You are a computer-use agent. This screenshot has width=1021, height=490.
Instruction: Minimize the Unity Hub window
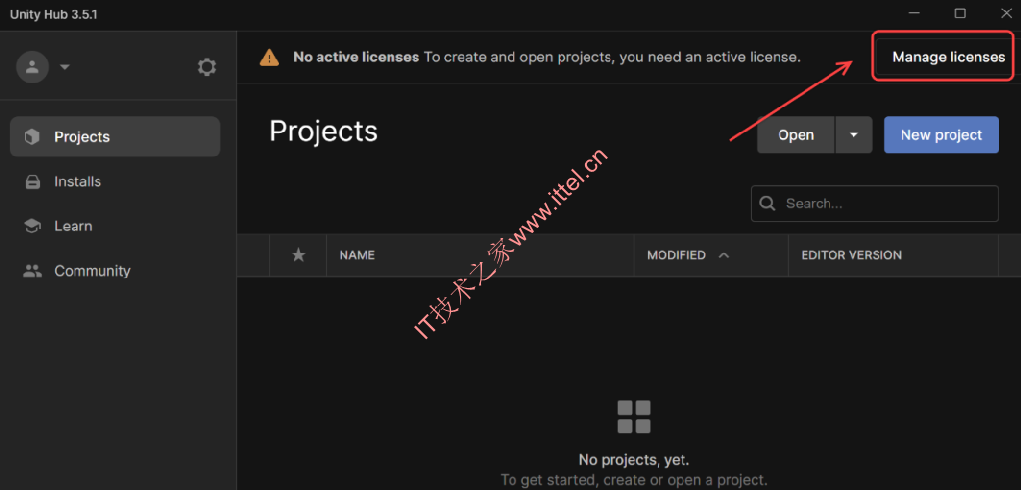tap(914, 14)
